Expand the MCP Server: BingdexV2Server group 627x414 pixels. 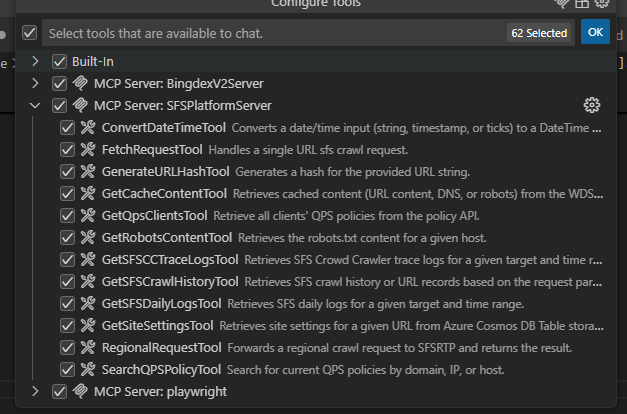click(35, 83)
